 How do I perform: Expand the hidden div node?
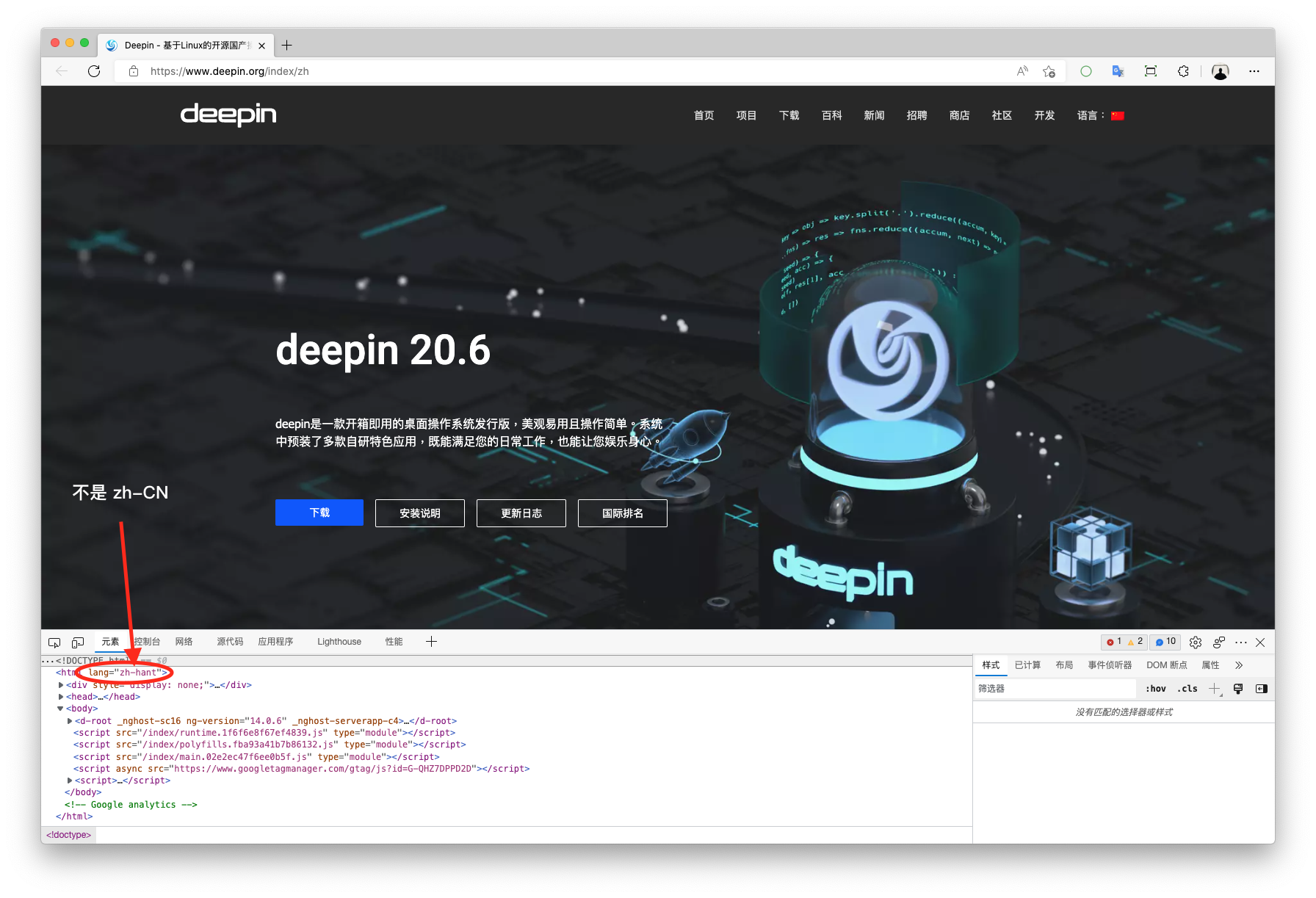pos(61,685)
